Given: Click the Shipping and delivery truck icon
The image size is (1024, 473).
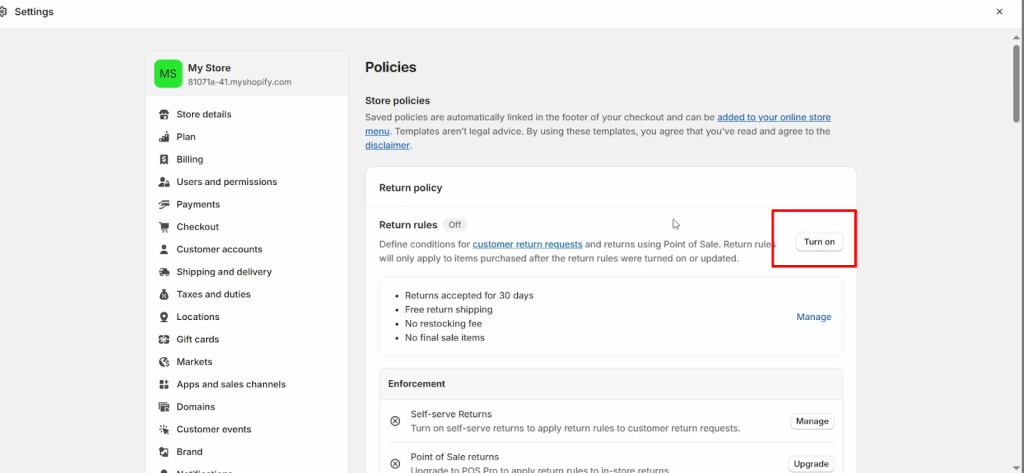Looking at the screenshot, I should coord(164,272).
